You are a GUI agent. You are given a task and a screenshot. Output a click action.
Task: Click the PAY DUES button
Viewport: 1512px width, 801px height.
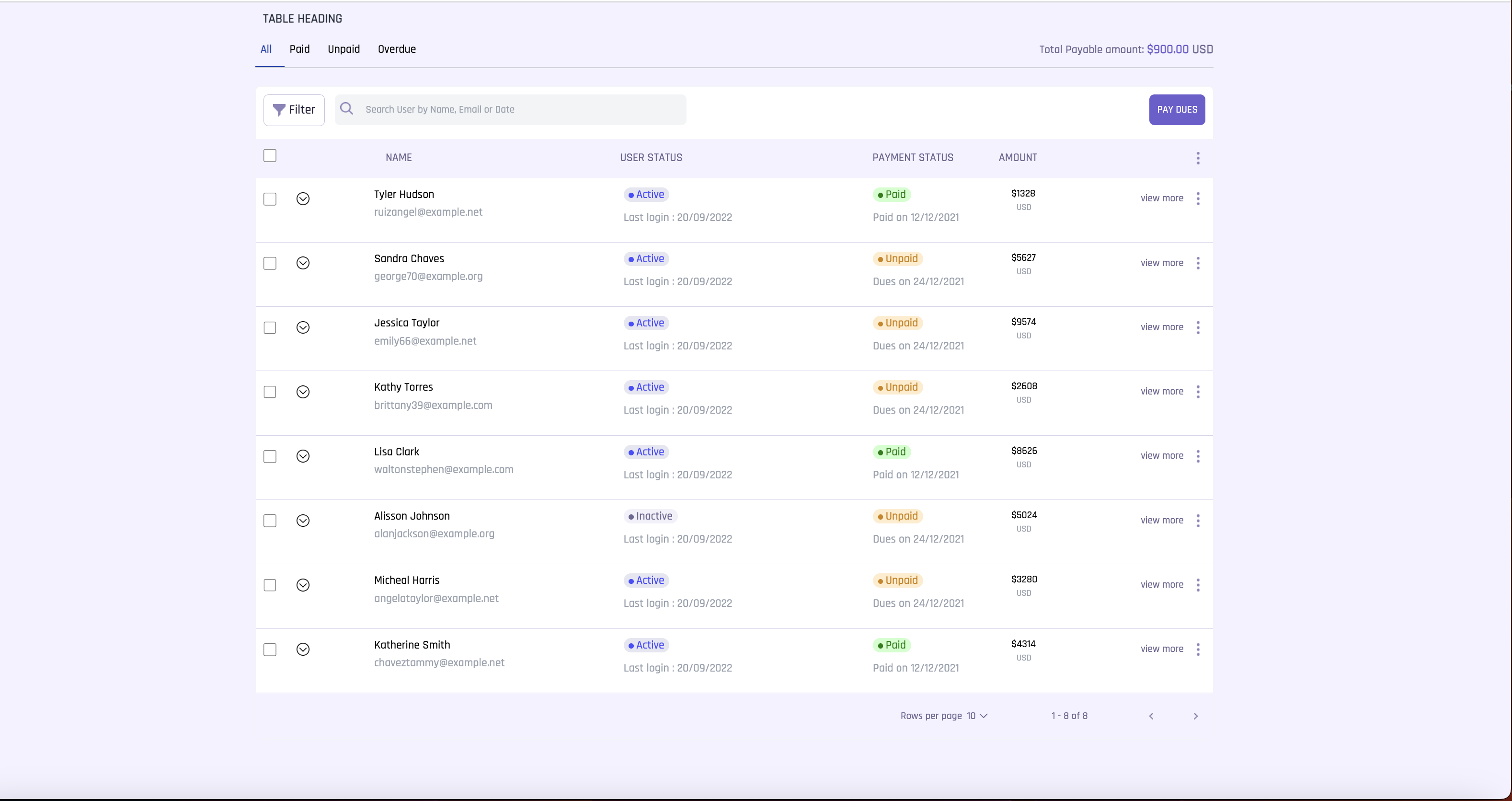tap(1177, 110)
